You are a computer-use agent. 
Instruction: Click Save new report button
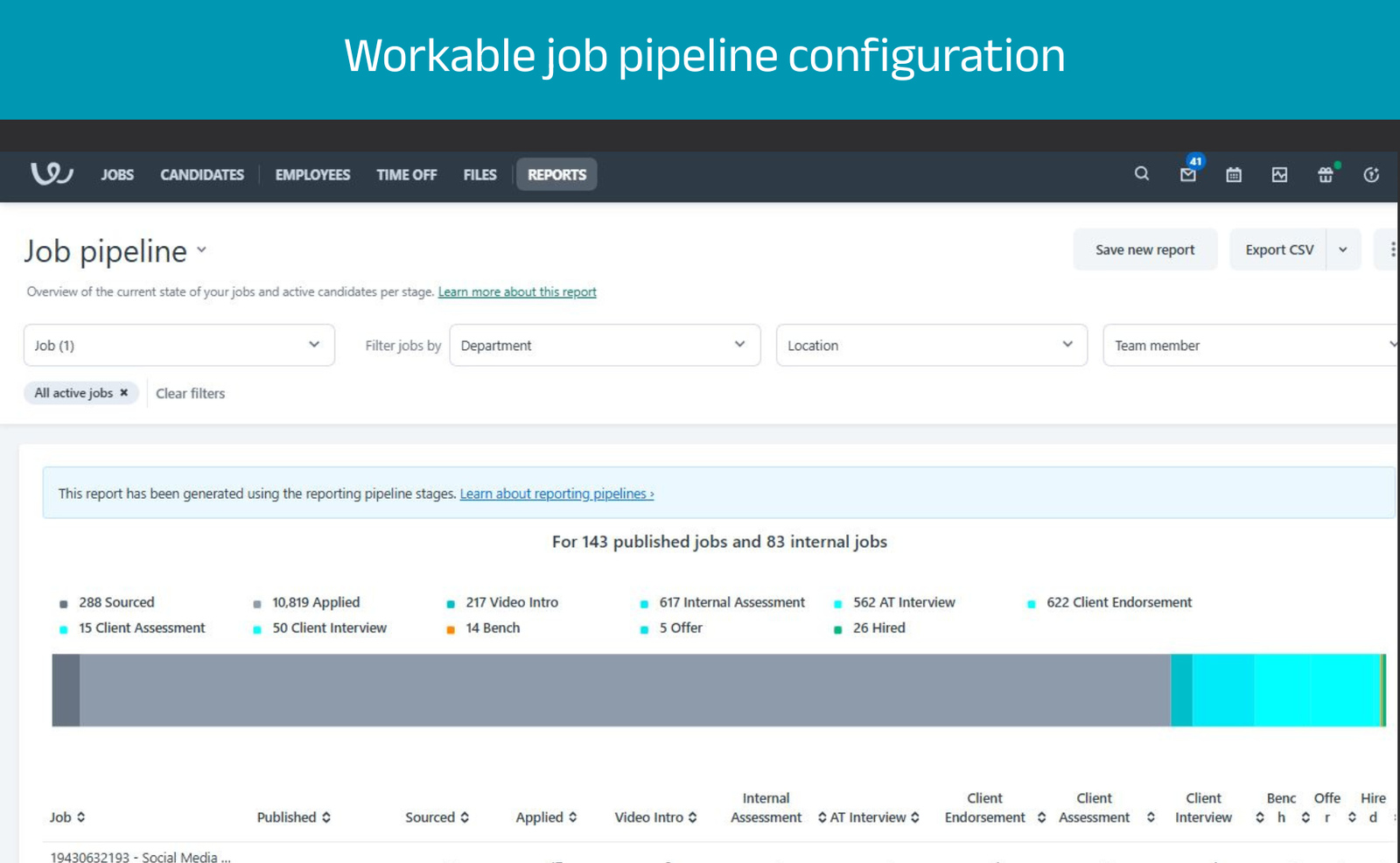(1144, 249)
